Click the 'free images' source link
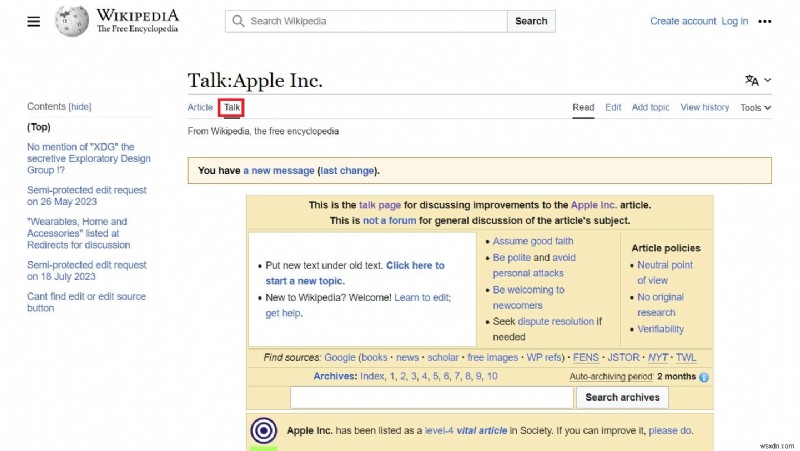Image resolution: width=800 pixels, height=451 pixels. click(x=492, y=358)
